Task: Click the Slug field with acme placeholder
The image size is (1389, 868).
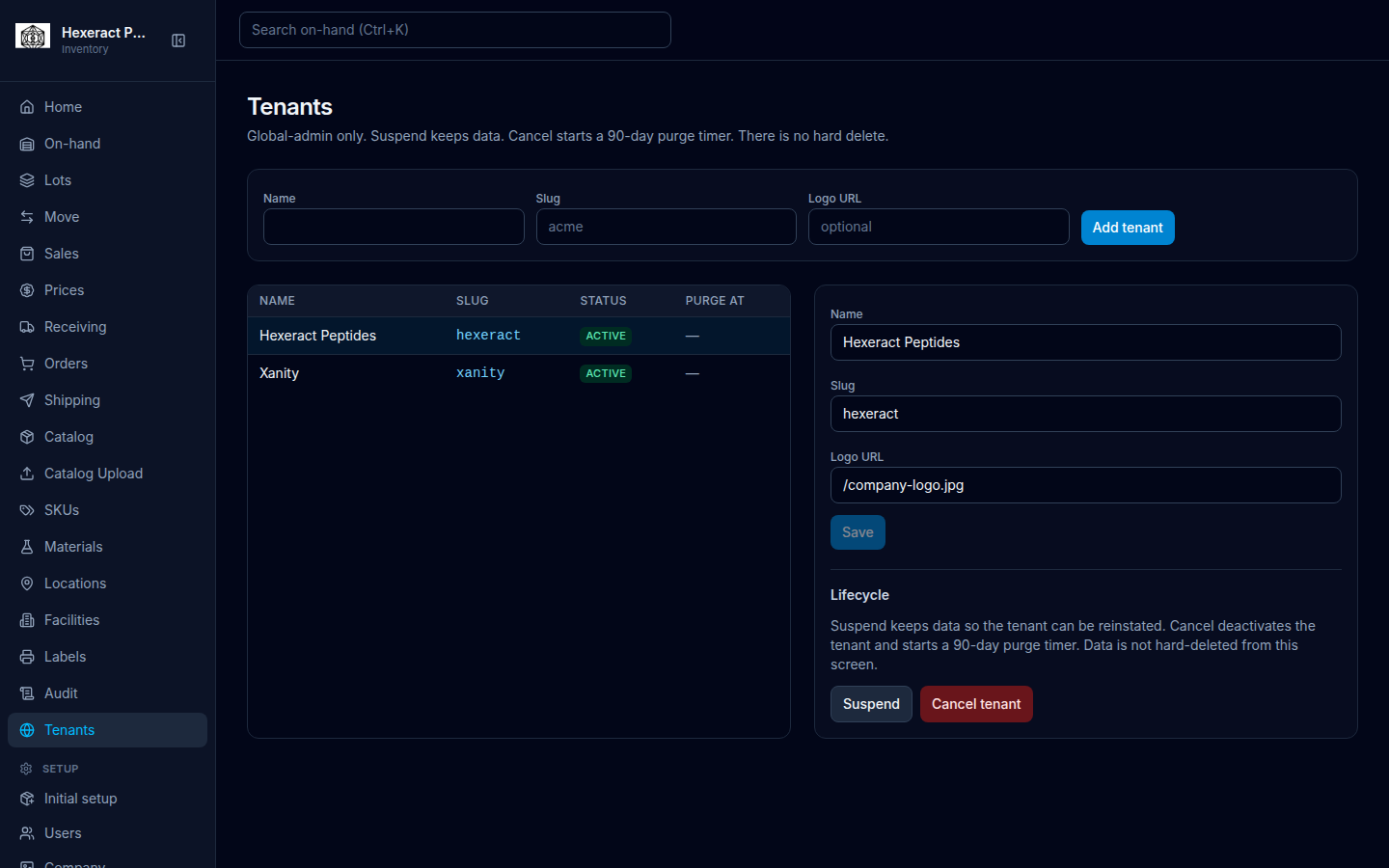Action: [667, 227]
